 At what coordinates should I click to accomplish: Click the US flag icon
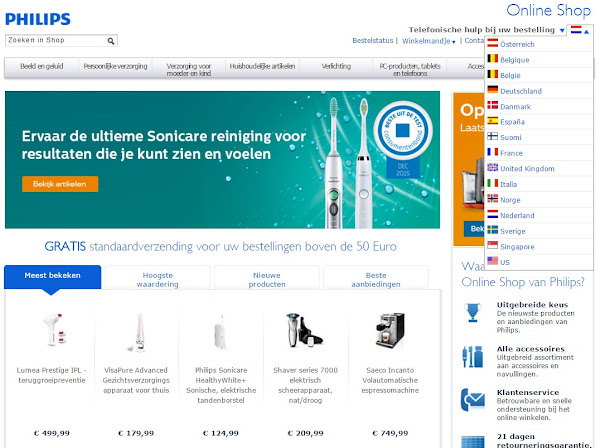(x=492, y=262)
